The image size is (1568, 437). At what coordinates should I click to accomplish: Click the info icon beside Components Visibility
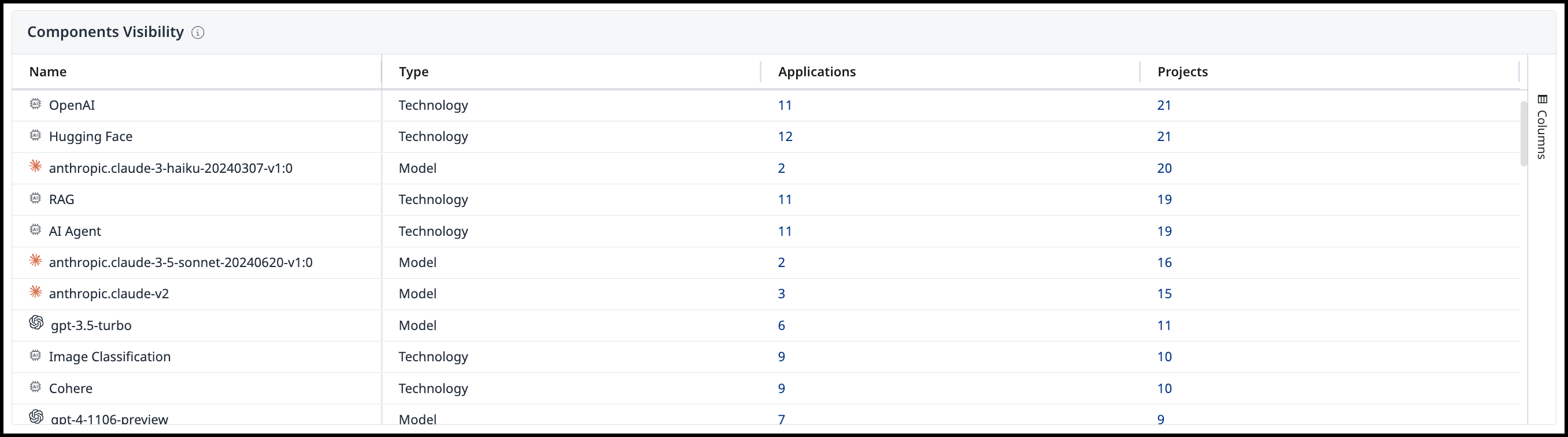[x=198, y=33]
